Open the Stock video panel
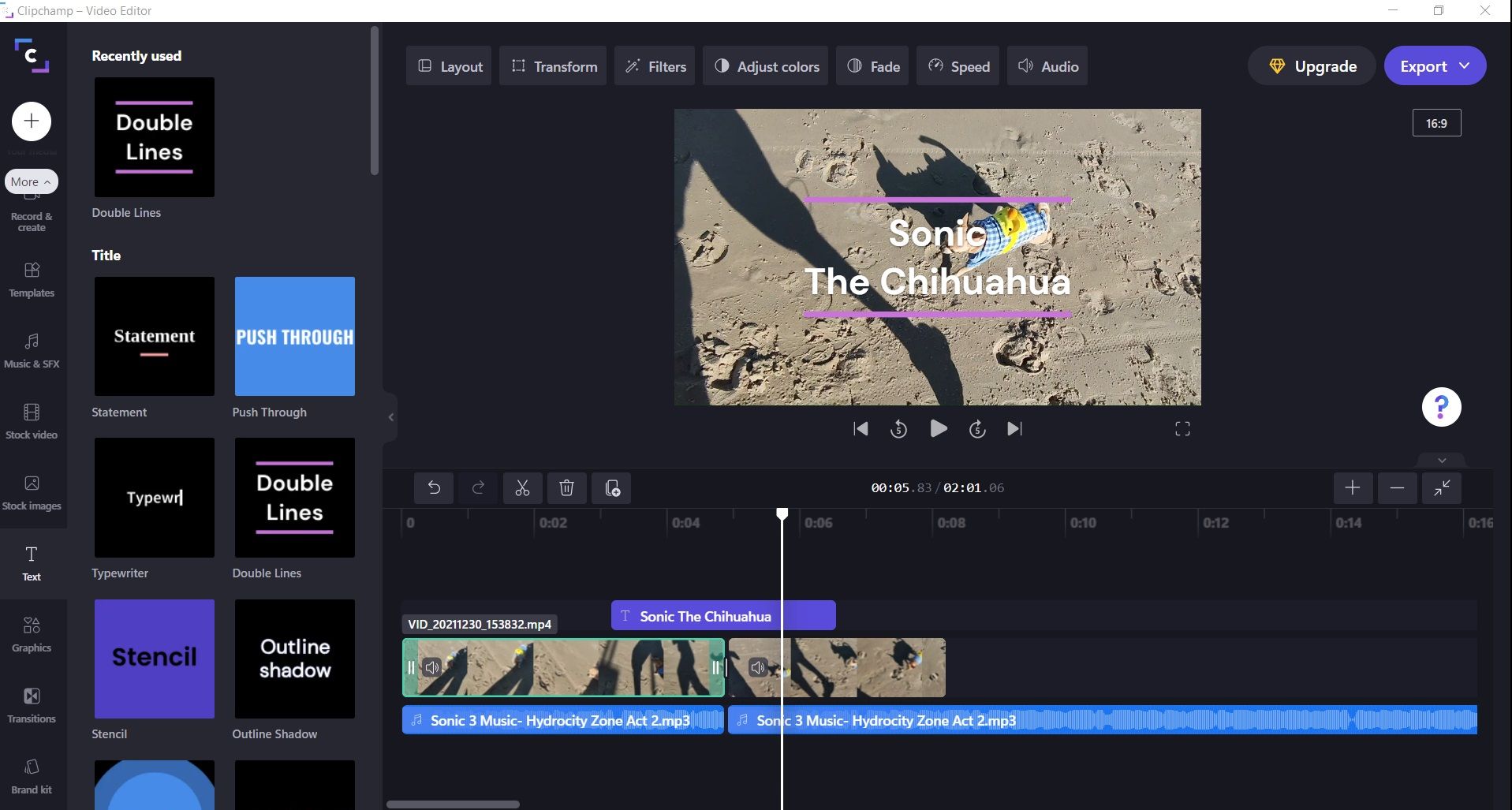Viewport: 1512px width, 810px height. [31, 420]
